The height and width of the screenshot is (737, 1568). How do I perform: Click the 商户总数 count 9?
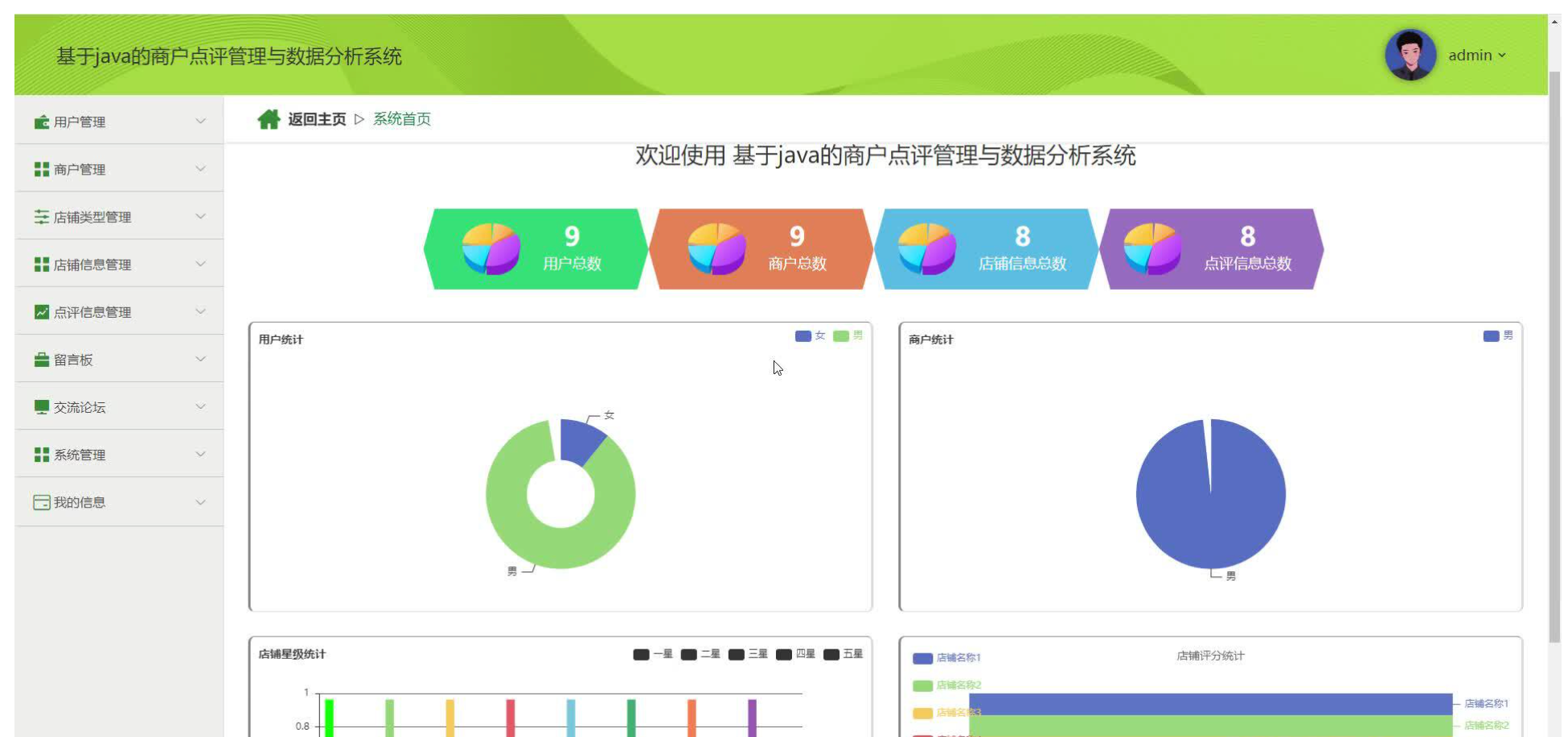[x=797, y=237]
